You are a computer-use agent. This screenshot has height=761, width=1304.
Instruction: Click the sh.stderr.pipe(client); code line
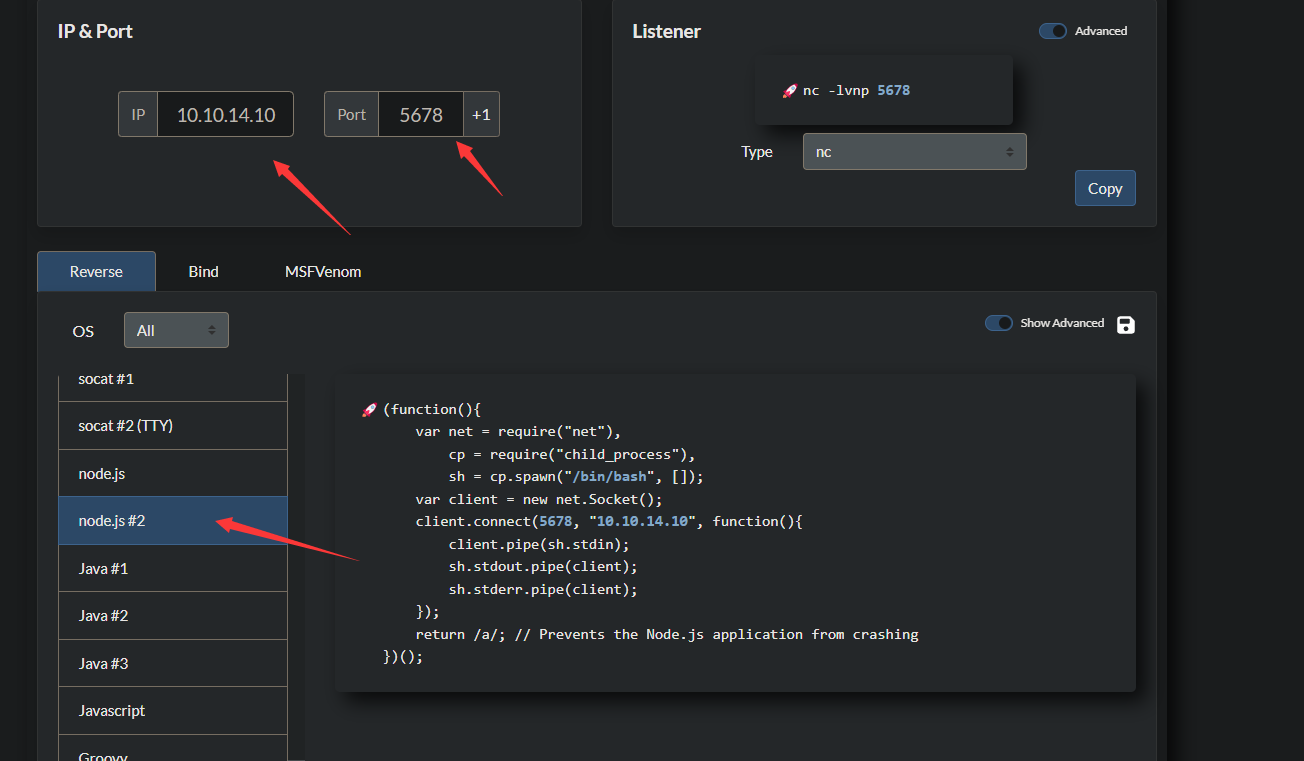pyautogui.click(x=543, y=589)
